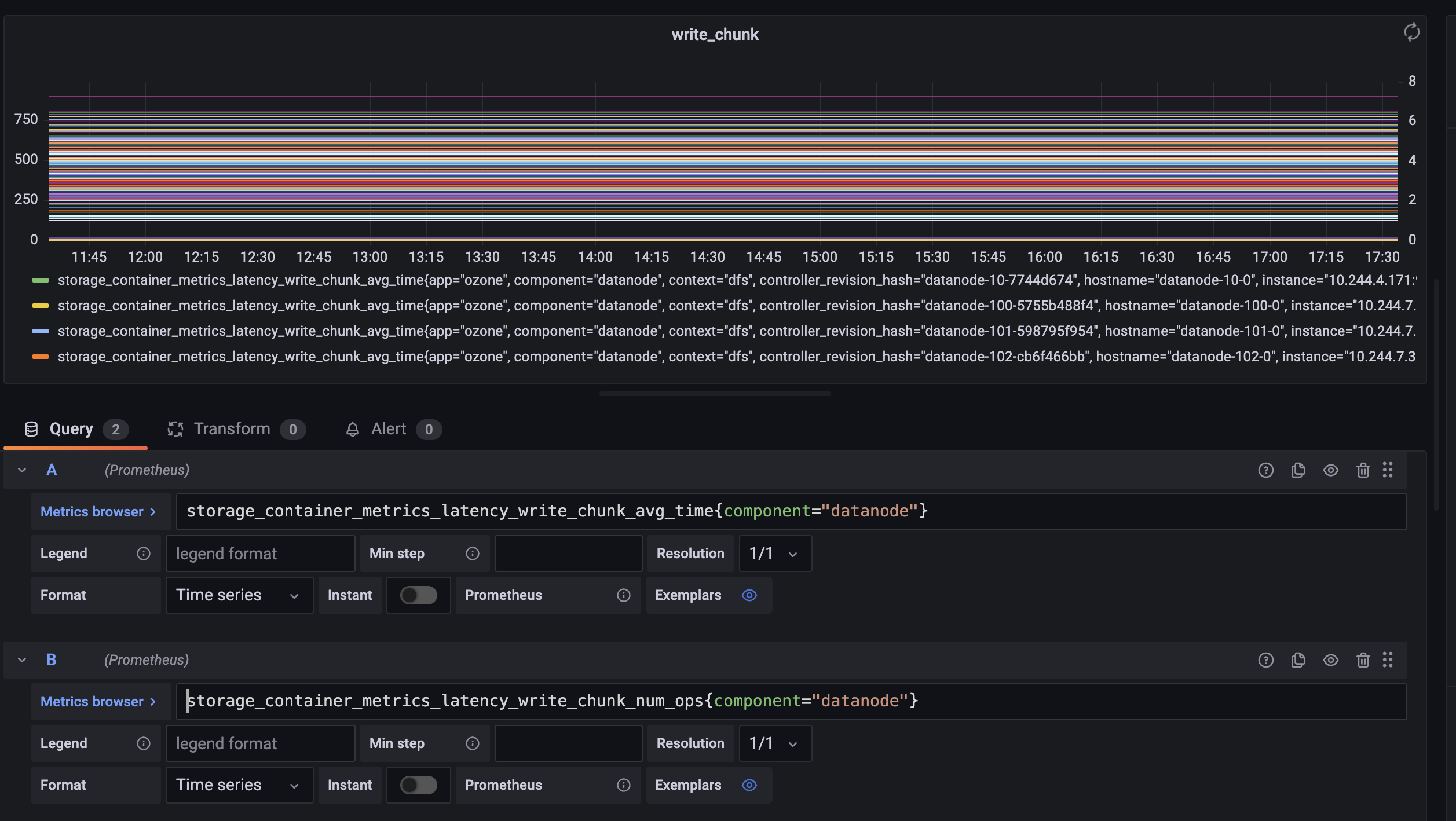Toggle Instant switch in query A
Image resolution: width=1456 pixels, height=821 pixels.
[x=418, y=595]
